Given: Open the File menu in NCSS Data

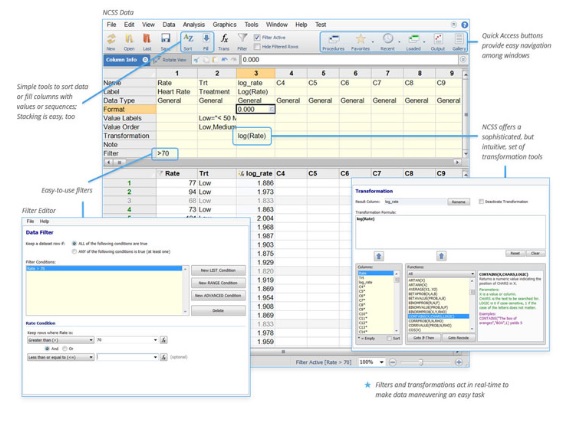Looking at the screenshot, I should pos(111,24).
